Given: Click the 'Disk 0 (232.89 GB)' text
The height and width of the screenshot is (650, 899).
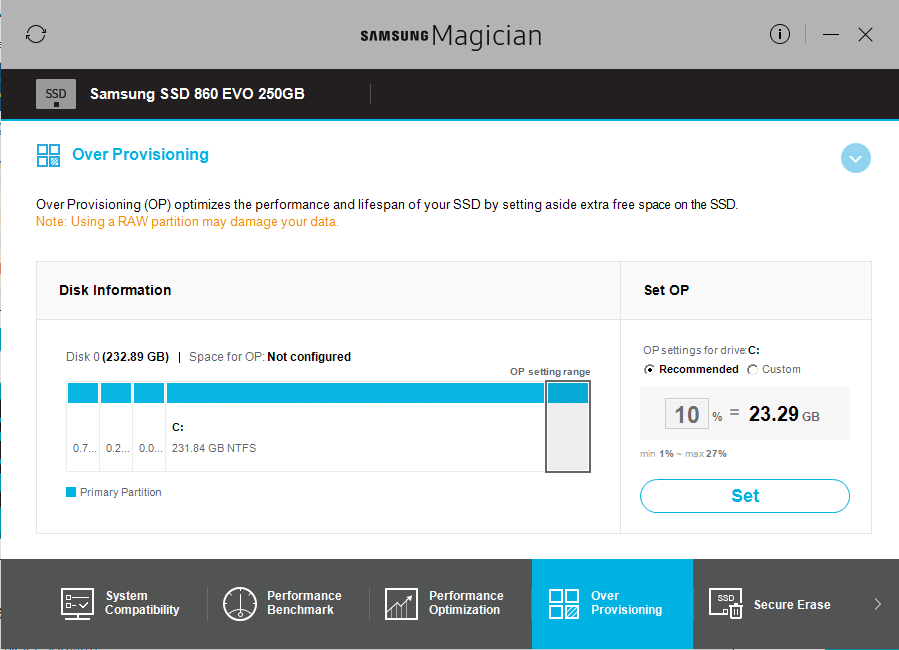Looking at the screenshot, I should (118, 357).
